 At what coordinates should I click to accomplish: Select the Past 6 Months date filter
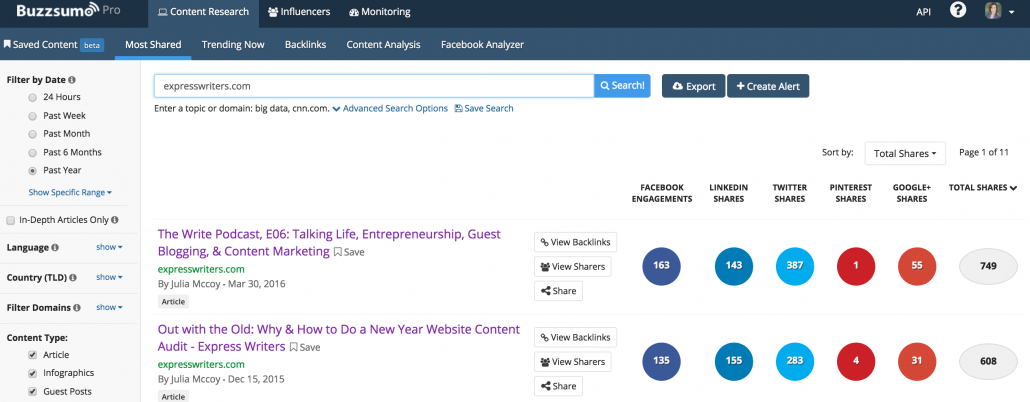tap(33, 152)
